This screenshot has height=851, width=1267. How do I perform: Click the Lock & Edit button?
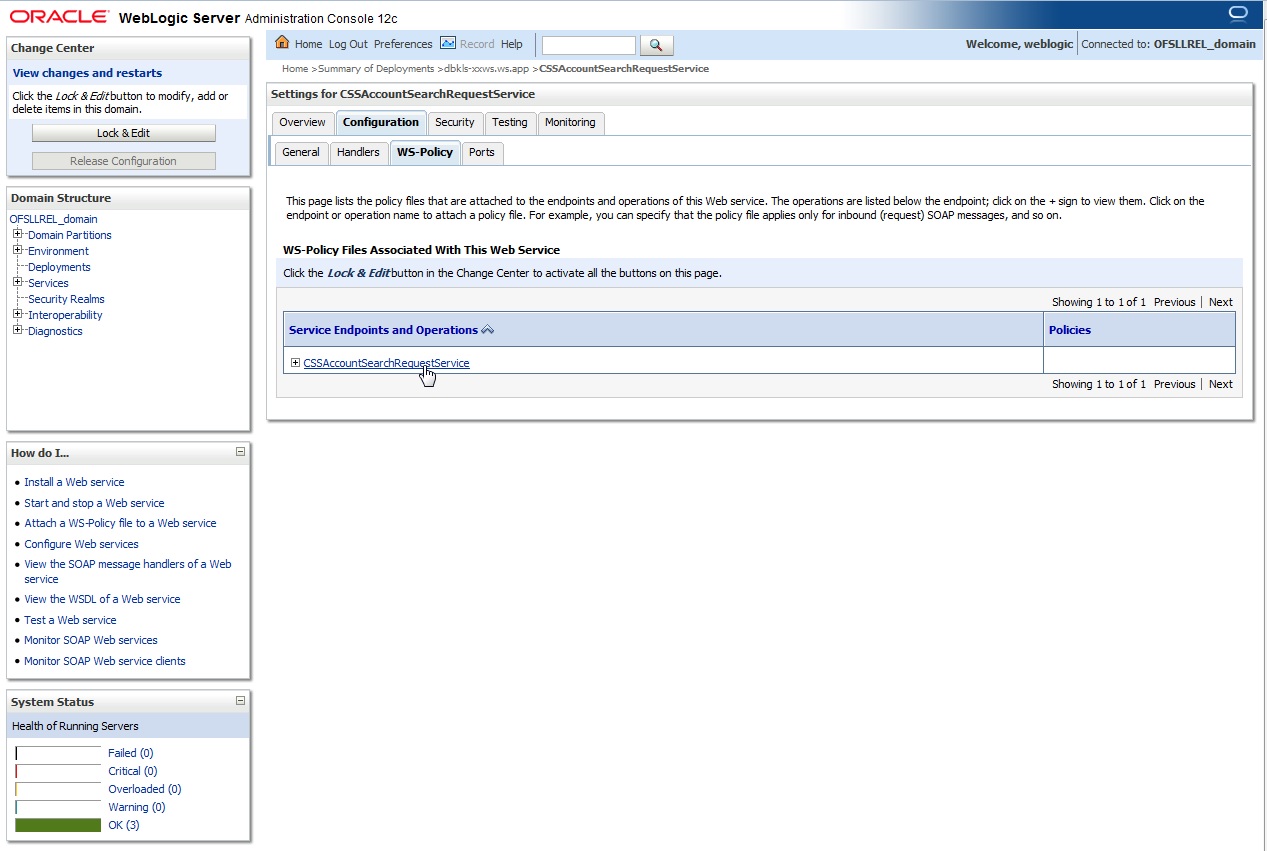(x=124, y=133)
